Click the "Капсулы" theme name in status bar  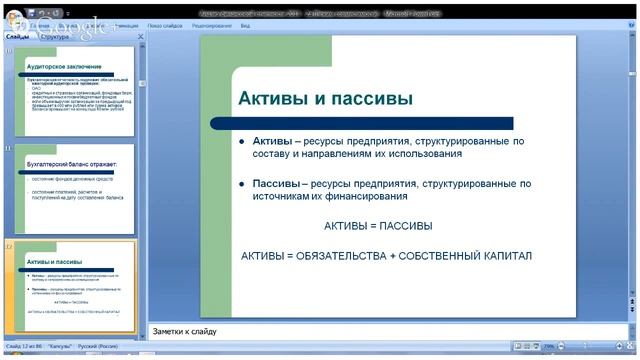(x=60, y=347)
